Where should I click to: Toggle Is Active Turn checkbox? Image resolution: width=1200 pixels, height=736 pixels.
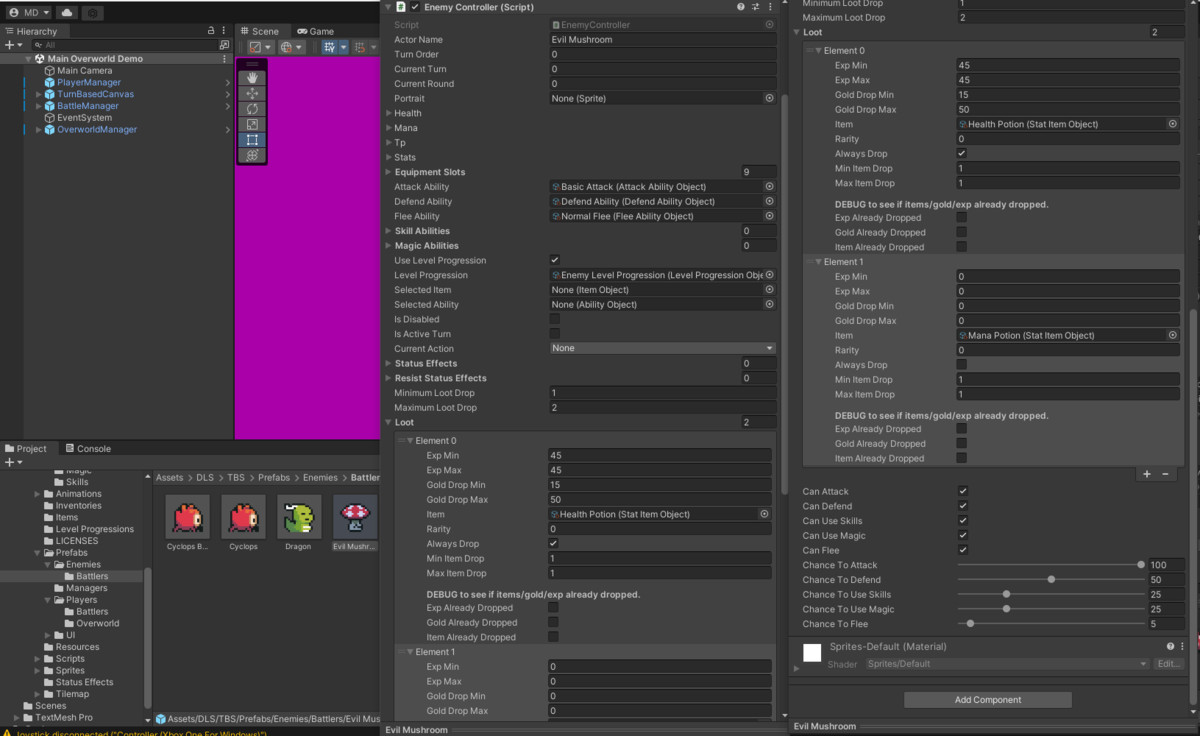coord(554,334)
